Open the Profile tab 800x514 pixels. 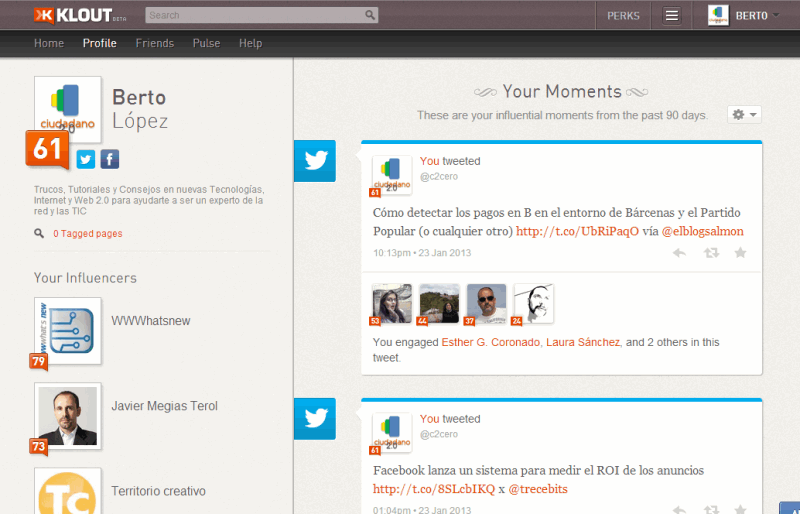99,43
